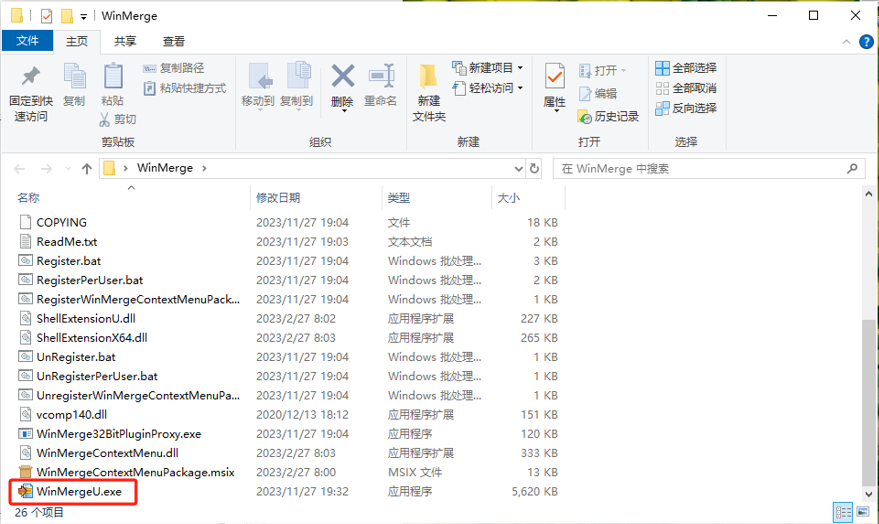This screenshot has width=879, height=524.
Task: Click the blue Help question mark icon
Action: tap(866, 42)
